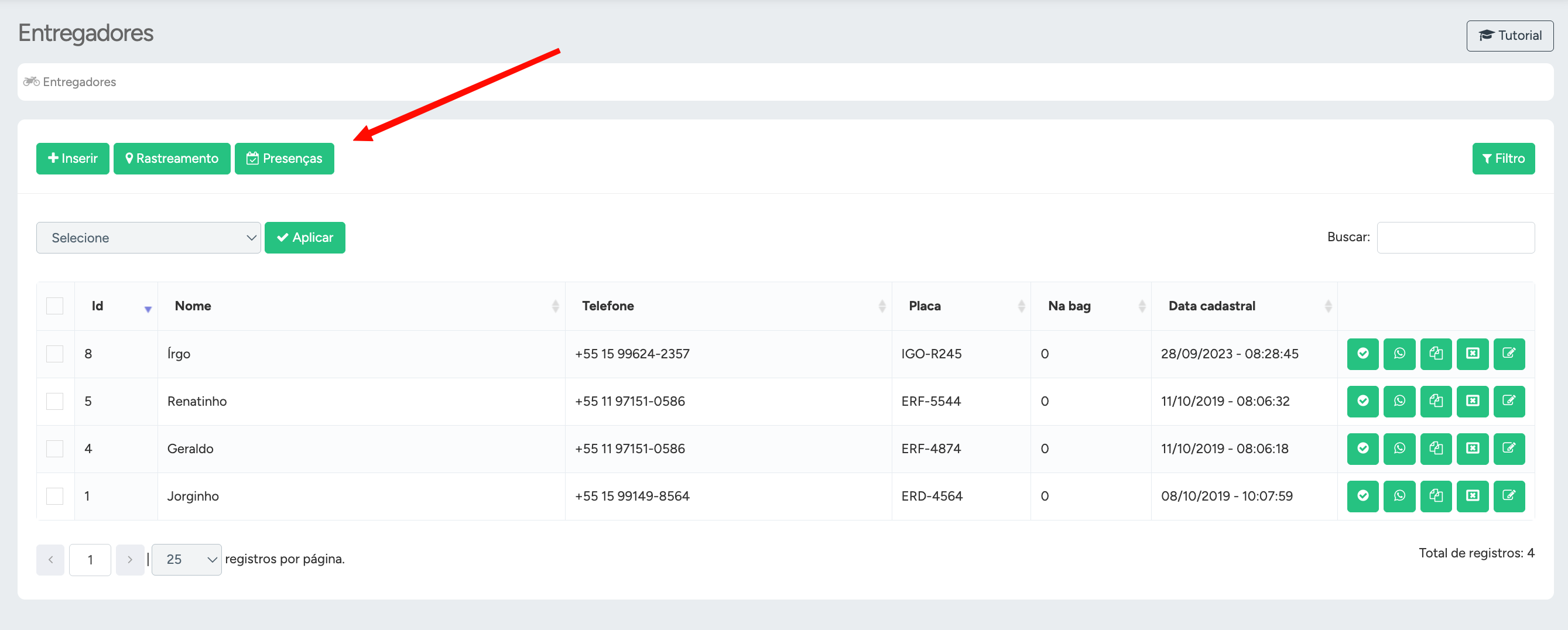Click the edit icon for Renatinho

pos(1508,401)
